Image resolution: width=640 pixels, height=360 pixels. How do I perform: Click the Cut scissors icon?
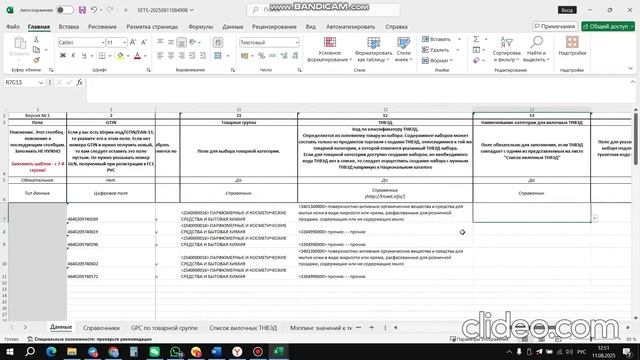pyautogui.click(x=36, y=40)
